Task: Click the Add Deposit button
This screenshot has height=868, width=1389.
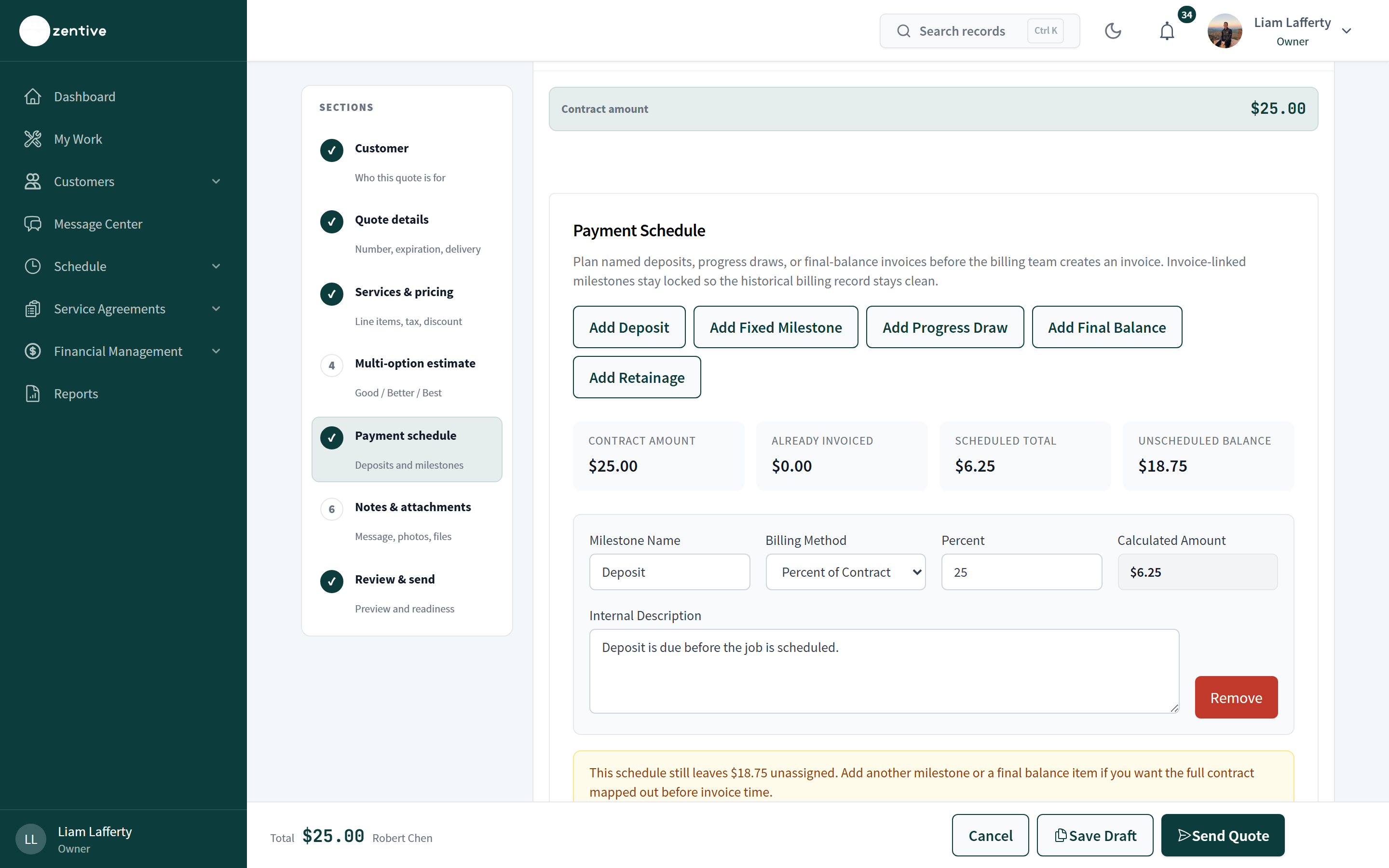Action: 629,327
